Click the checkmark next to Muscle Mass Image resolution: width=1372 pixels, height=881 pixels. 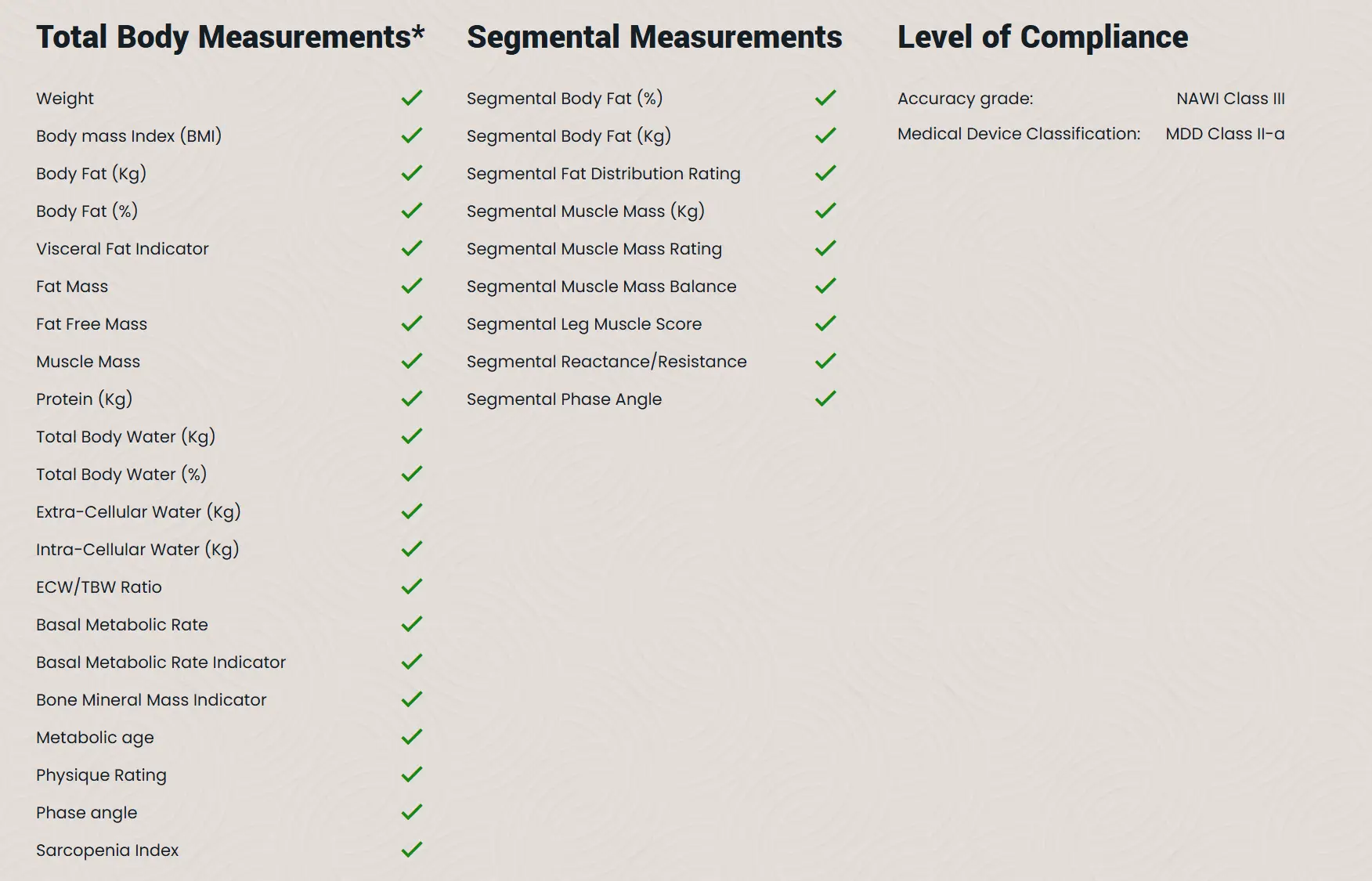[412, 361]
